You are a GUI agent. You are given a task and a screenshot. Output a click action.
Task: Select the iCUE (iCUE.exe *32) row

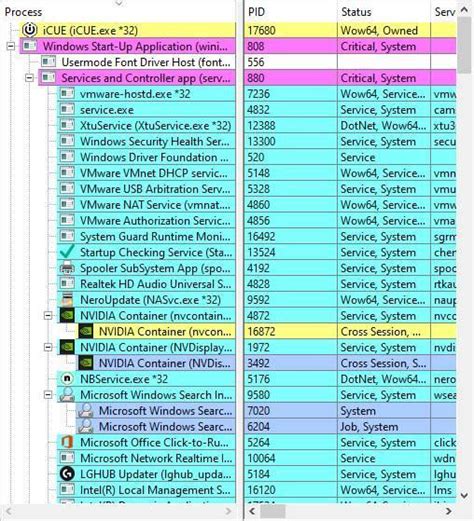(127, 30)
